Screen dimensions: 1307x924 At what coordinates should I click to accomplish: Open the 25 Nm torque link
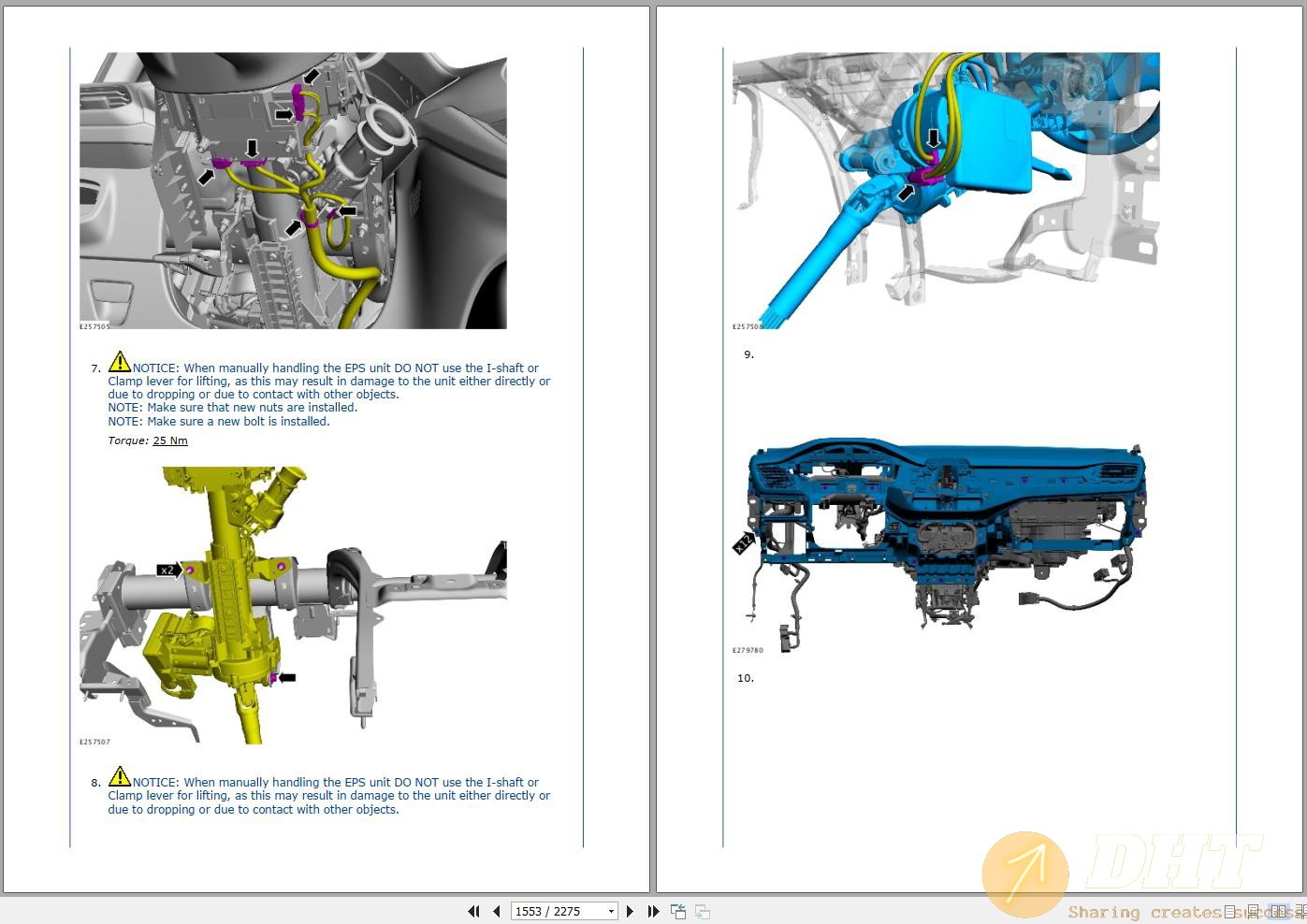point(170,440)
